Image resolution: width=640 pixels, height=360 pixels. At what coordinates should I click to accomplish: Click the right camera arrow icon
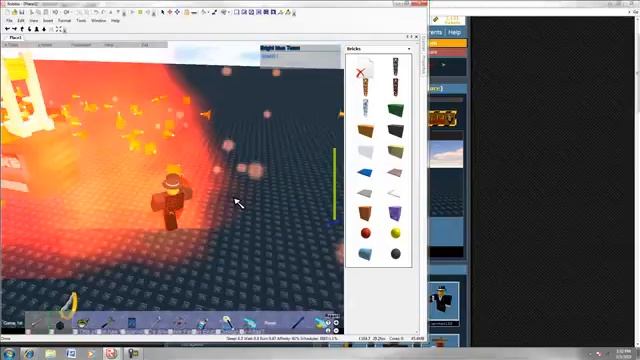click(x=15, y=29)
